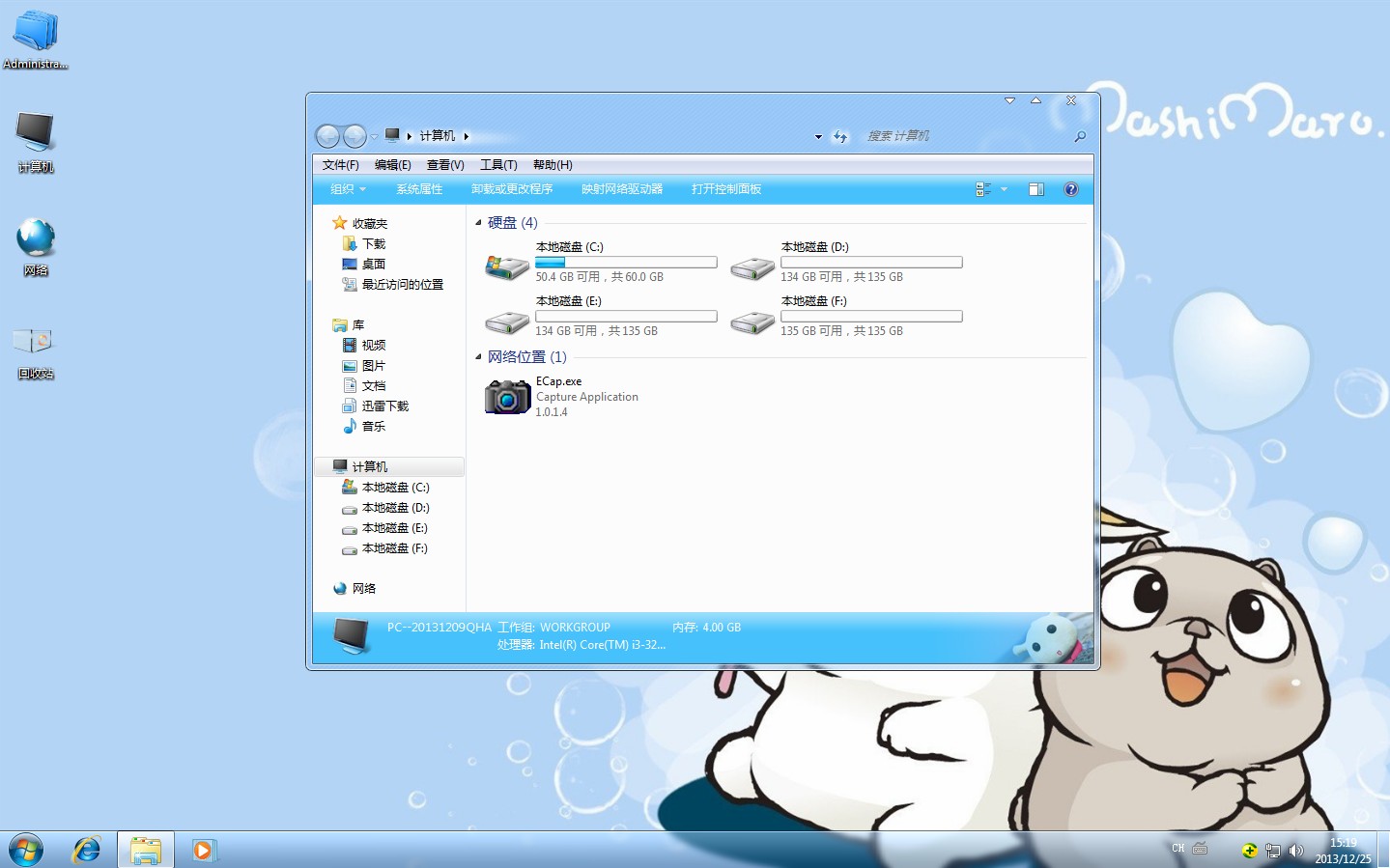Open the 工具(T) menu
1390x868 pixels.
(x=498, y=165)
